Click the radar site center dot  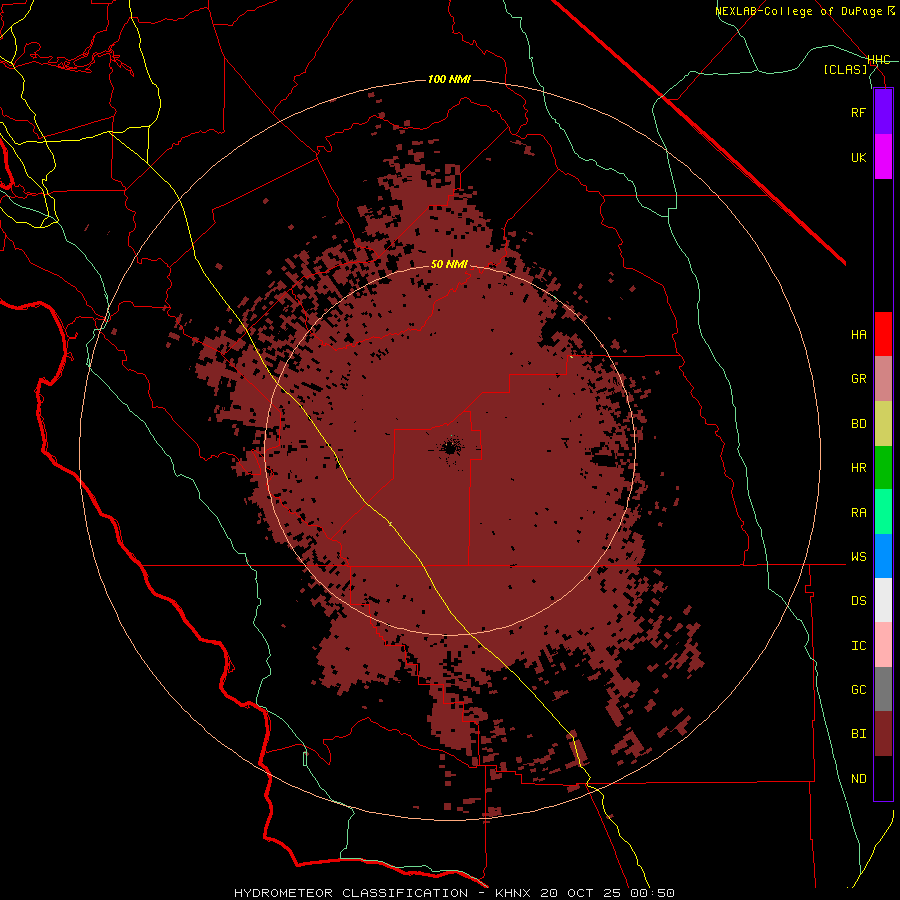click(450, 447)
